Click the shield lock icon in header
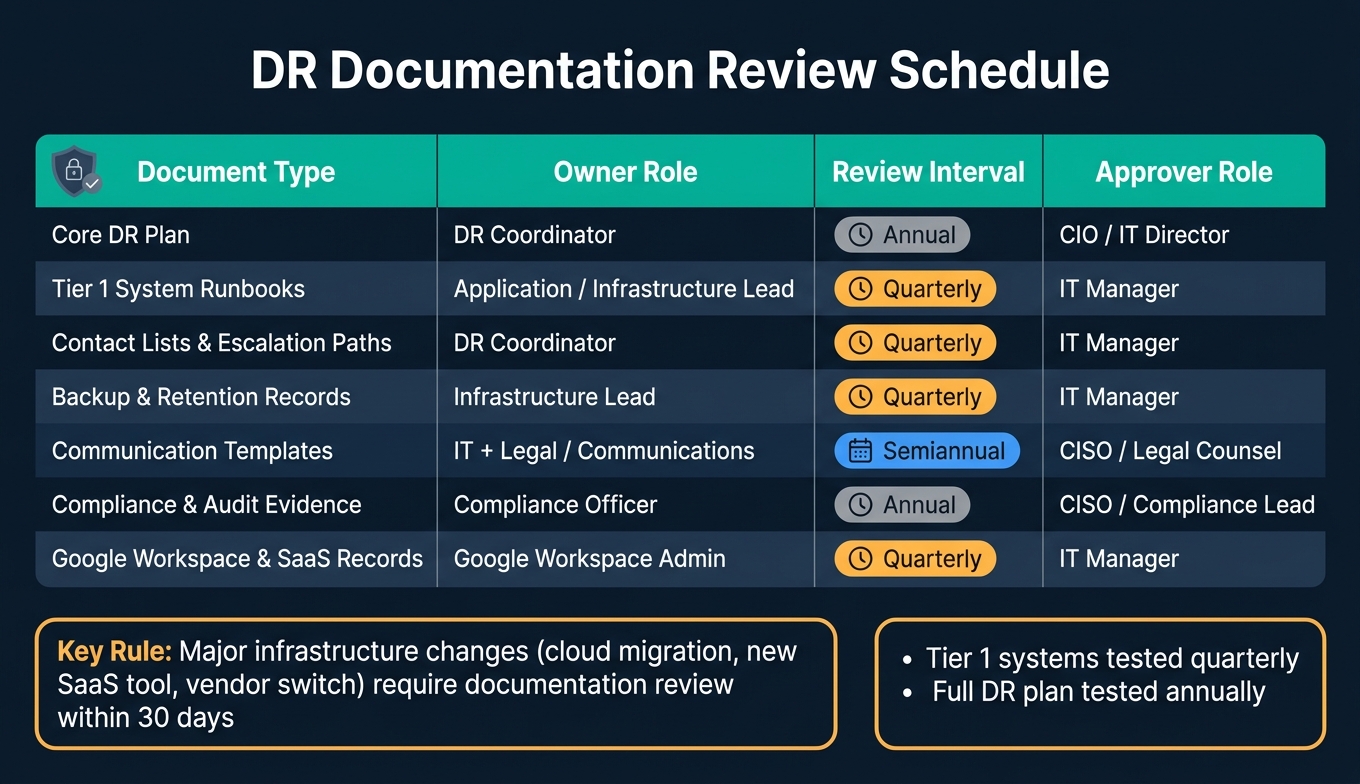Screen dimensions: 1360x784 76,171
